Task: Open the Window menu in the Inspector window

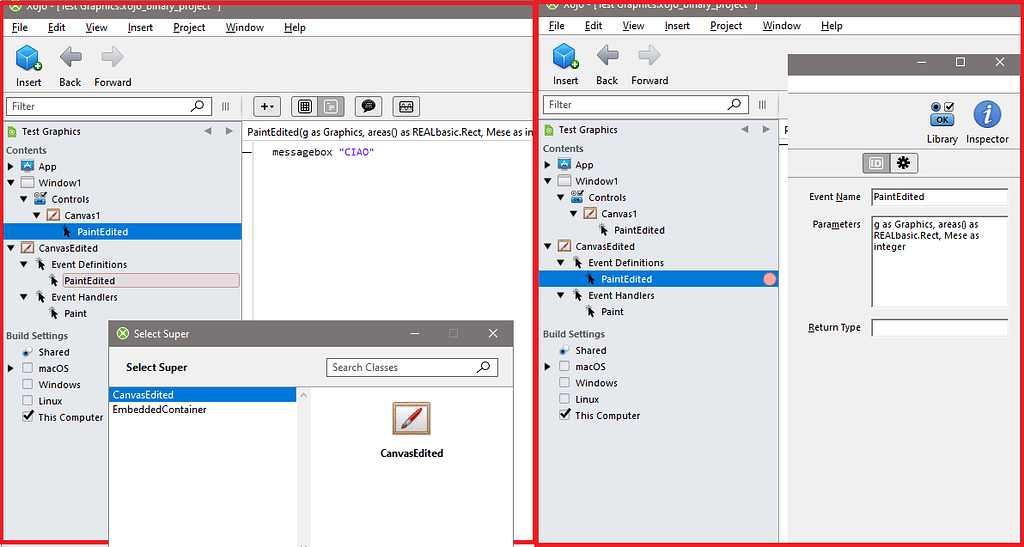Action: 782,26
